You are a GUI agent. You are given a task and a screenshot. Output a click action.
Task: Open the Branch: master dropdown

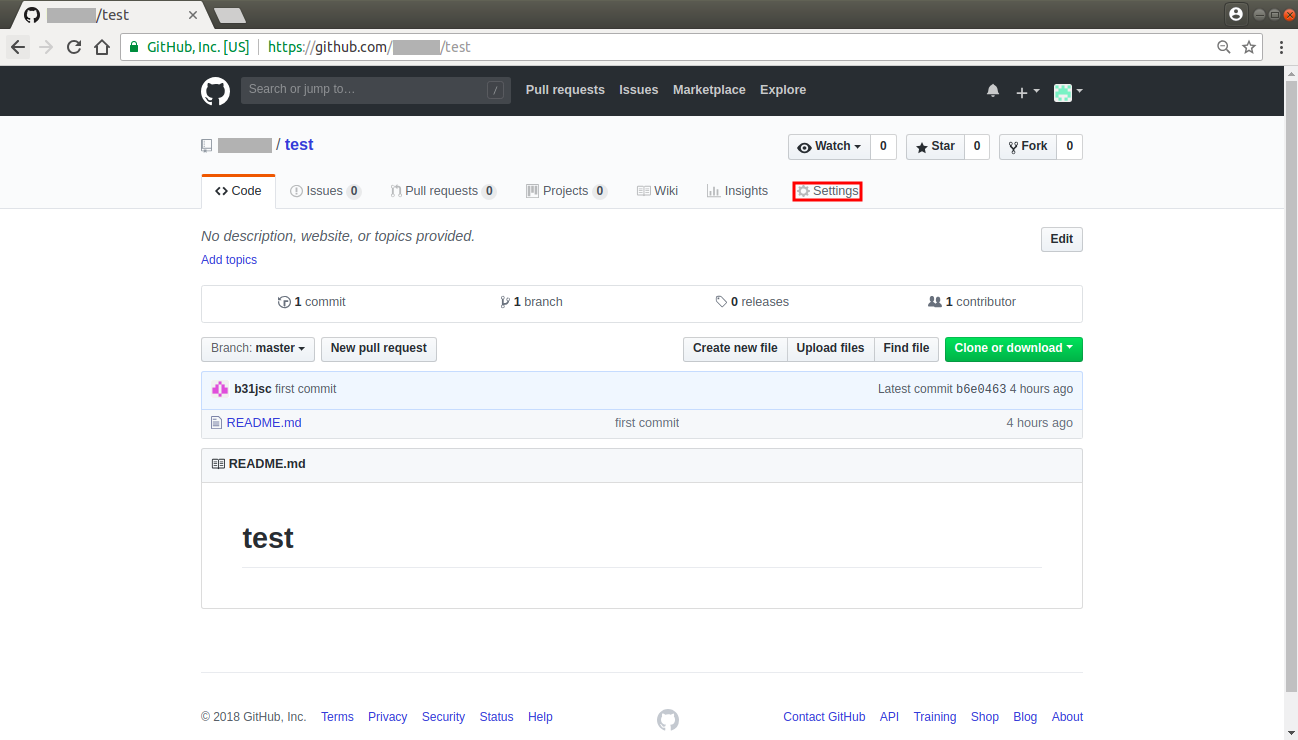pos(258,349)
